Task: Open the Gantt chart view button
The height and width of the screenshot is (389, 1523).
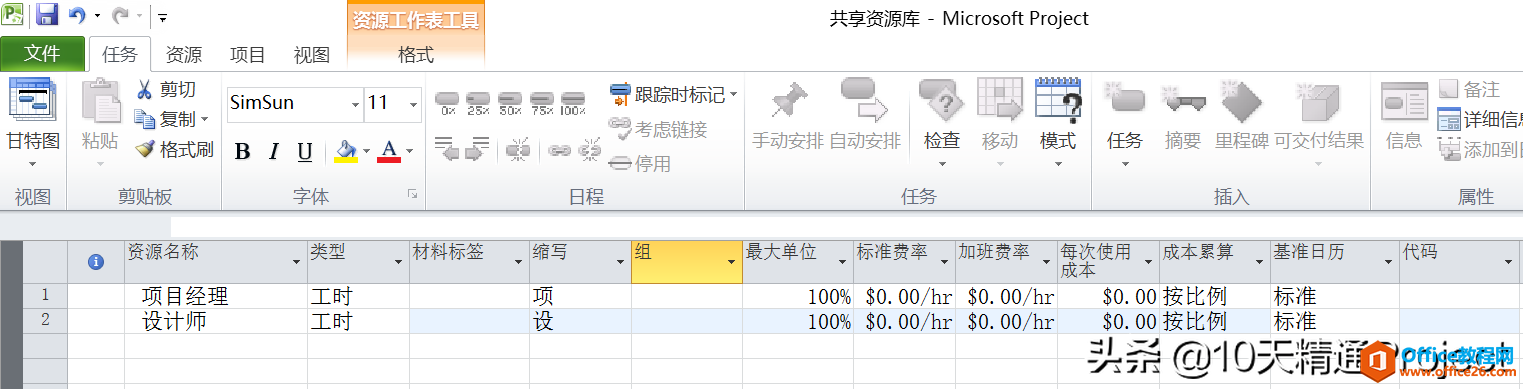Action: (33, 123)
